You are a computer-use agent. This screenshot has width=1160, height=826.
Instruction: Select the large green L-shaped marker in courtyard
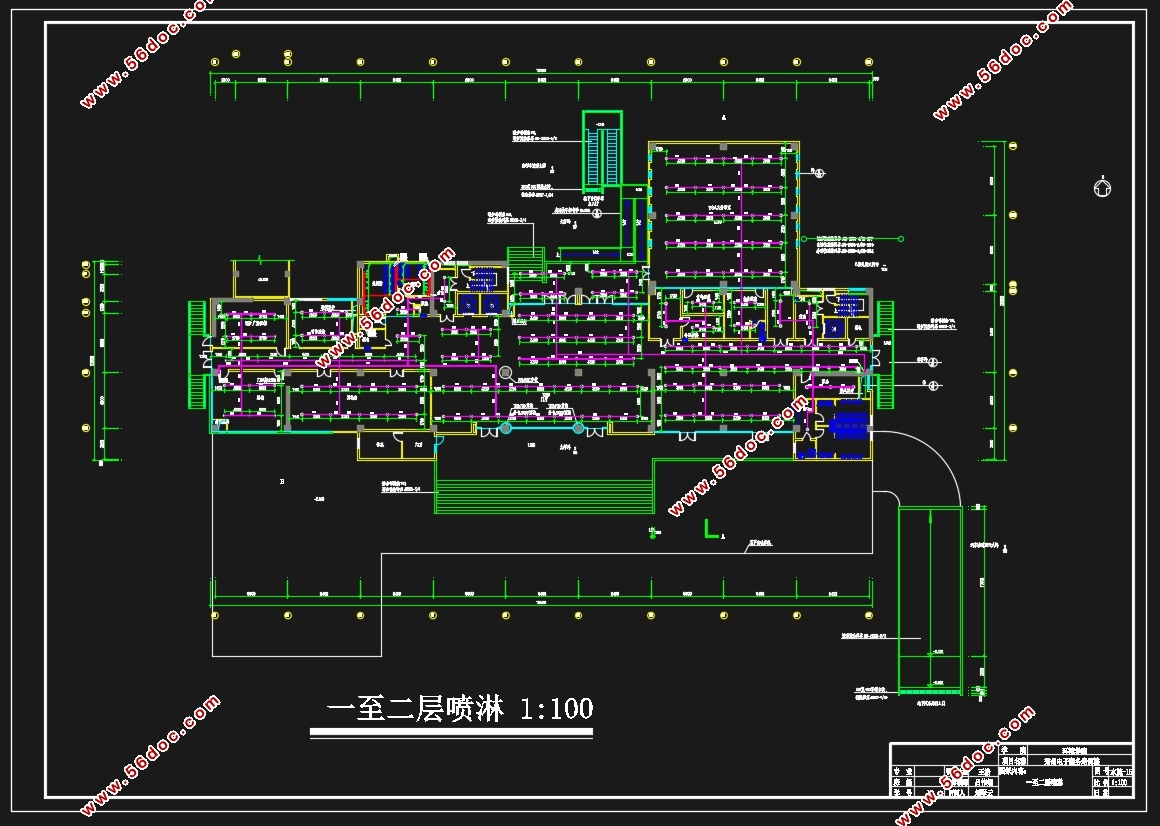711,528
